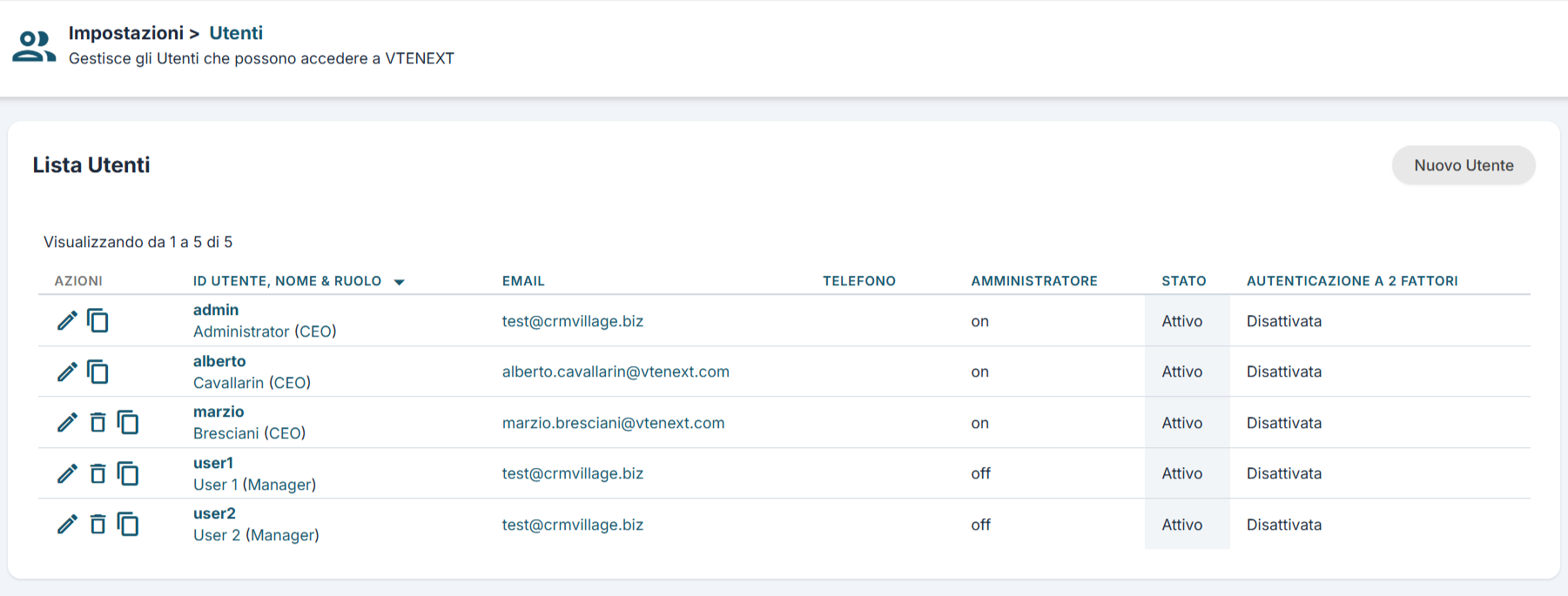Screen dimensions: 1568x596
Task: Click User 1 (Manager) text
Action: pyautogui.click(x=254, y=485)
